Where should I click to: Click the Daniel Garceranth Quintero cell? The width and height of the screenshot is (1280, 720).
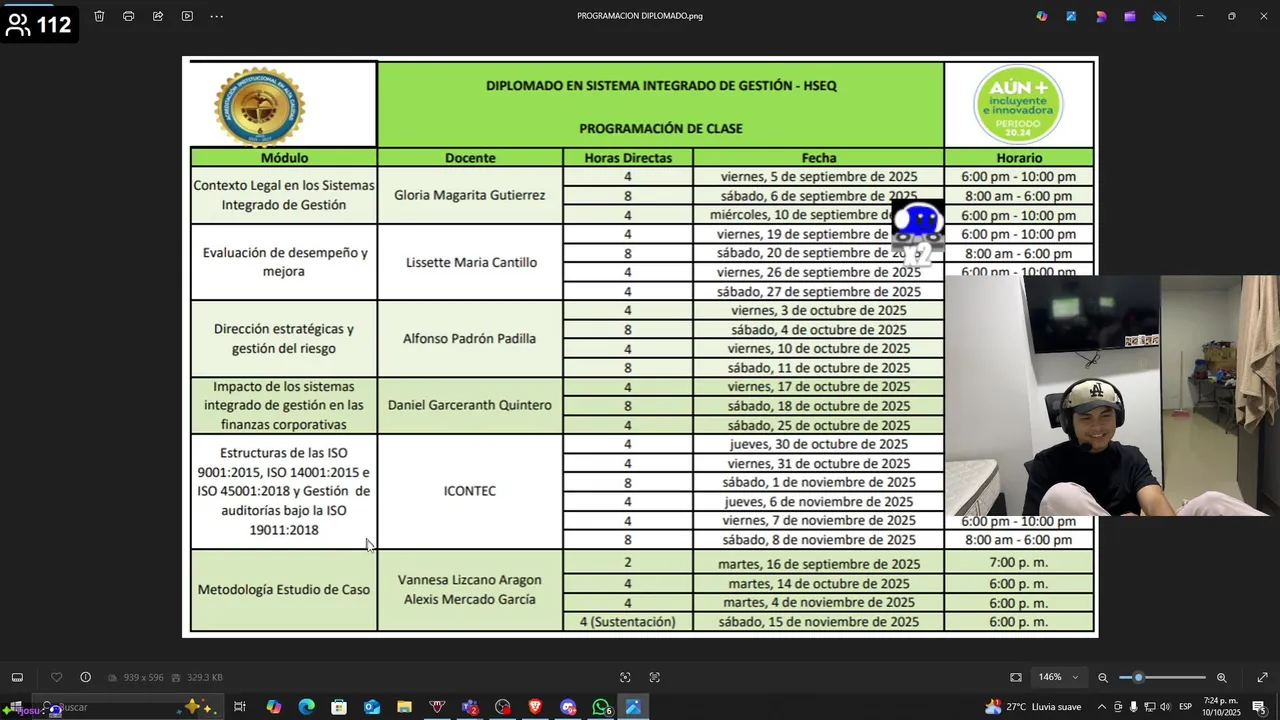tap(470, 406)
